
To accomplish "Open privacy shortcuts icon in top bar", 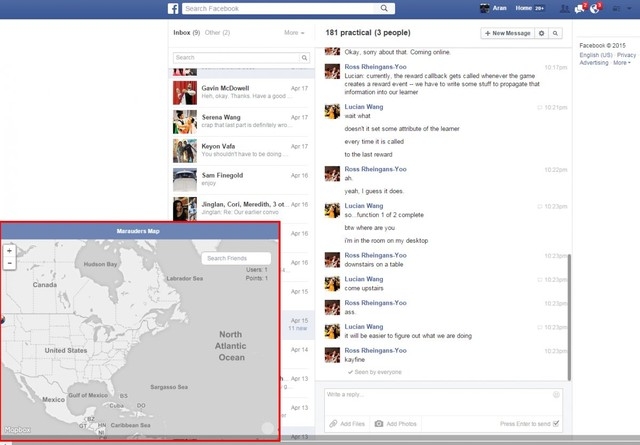I will [x=616, y=9].
